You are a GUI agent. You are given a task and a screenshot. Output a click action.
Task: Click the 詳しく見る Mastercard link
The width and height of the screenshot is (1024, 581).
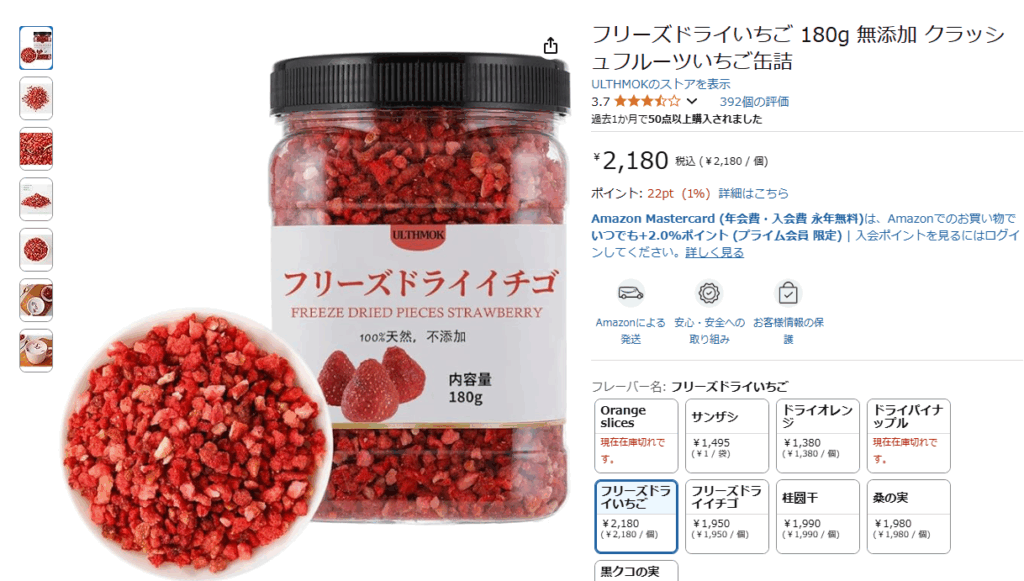pos(714,252)
